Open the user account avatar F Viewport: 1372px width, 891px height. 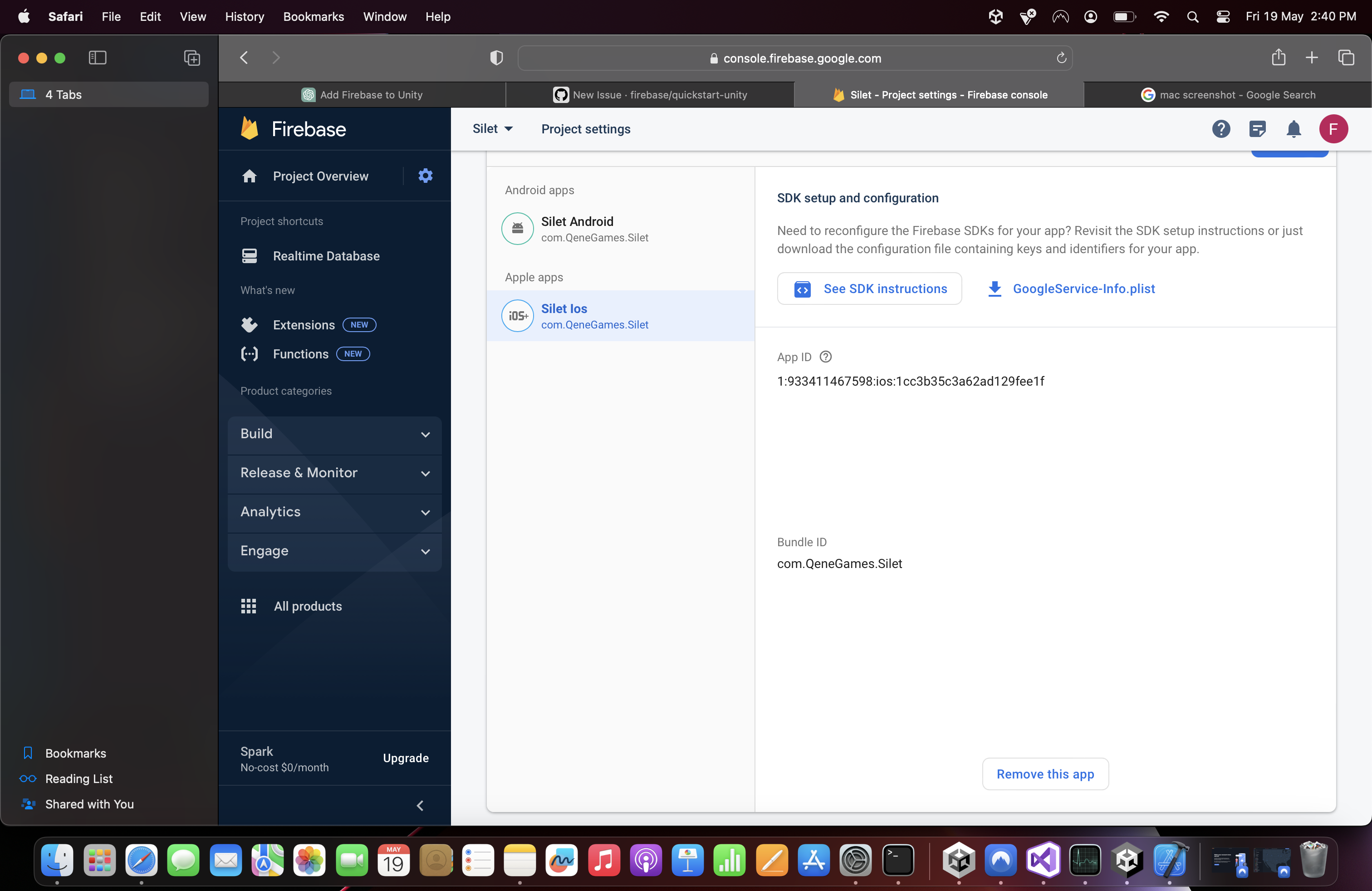pos(1333,129)
